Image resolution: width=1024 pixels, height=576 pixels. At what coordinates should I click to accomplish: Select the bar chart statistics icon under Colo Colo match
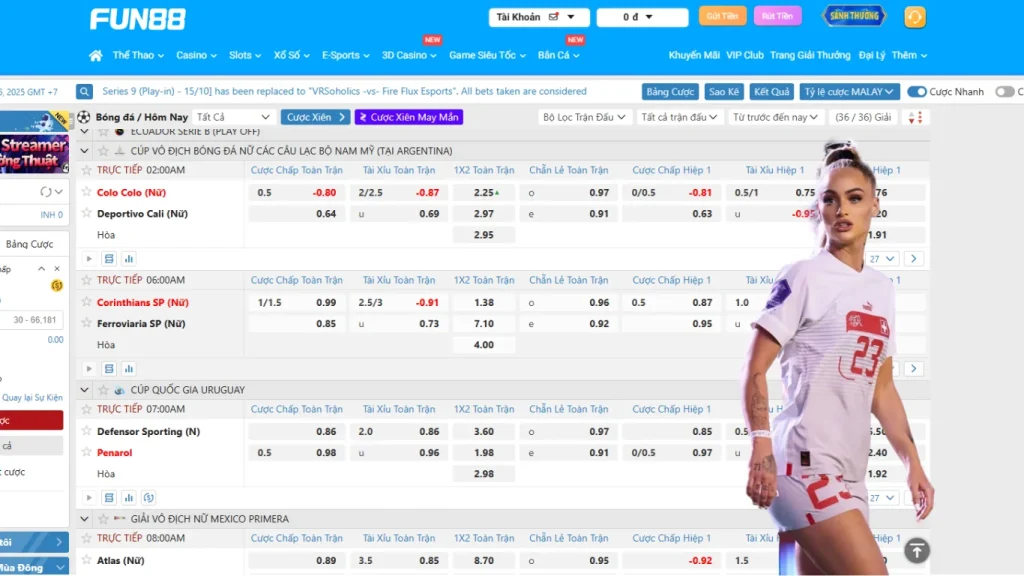128,258
